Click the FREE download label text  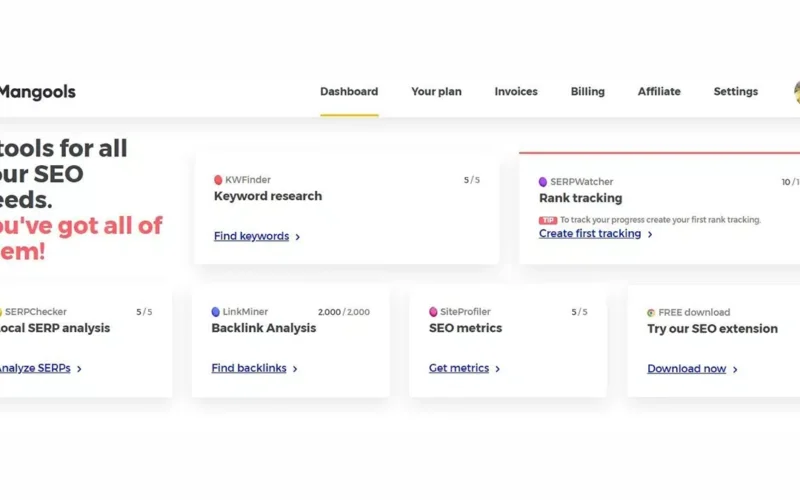pos(694,313)
